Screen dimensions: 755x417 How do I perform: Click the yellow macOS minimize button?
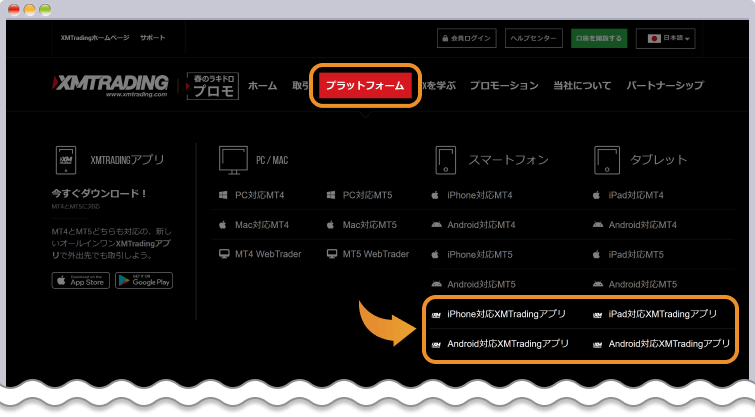point(30,10)
